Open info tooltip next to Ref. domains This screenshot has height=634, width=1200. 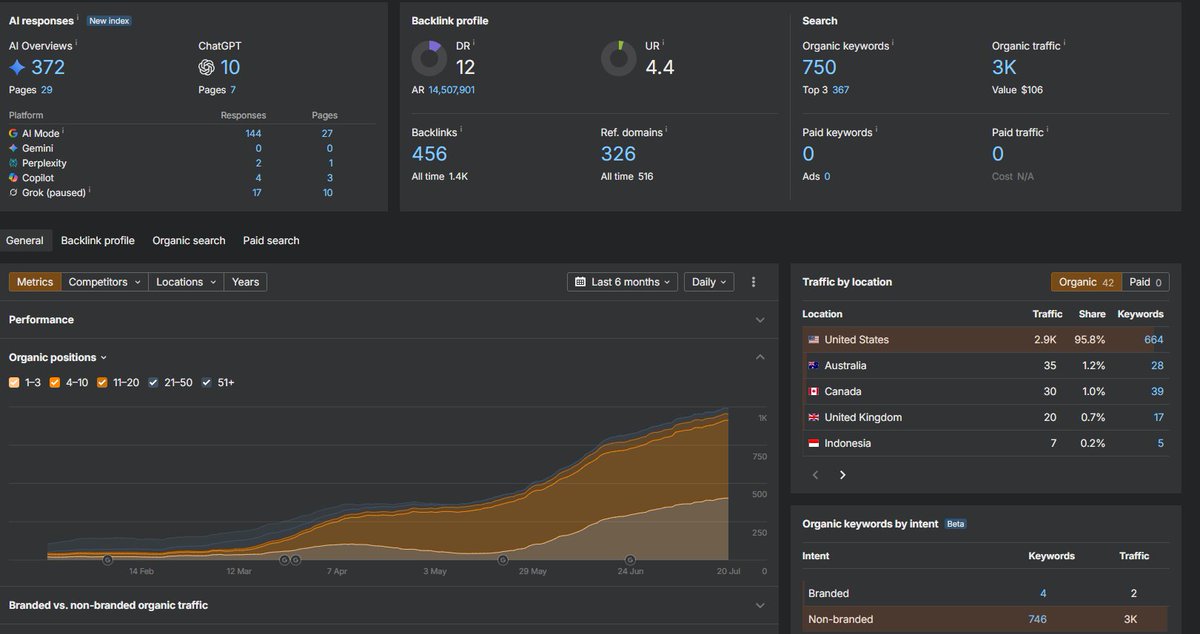coord(664,130)
